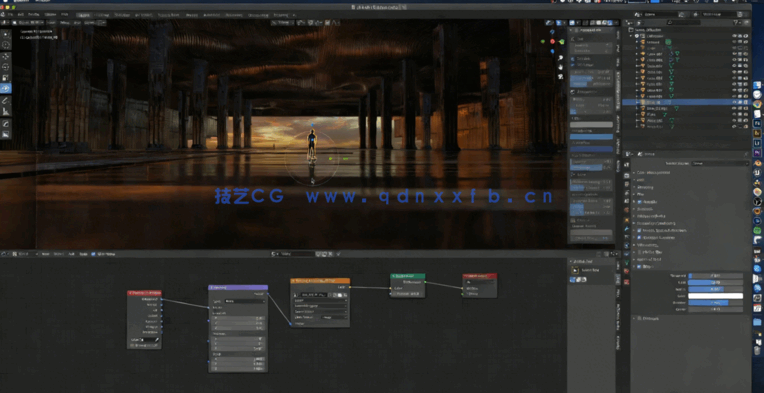This screenshot has width=764, height=393.
Task: Open Finder from the macOS dock
Action: point(758,85)
